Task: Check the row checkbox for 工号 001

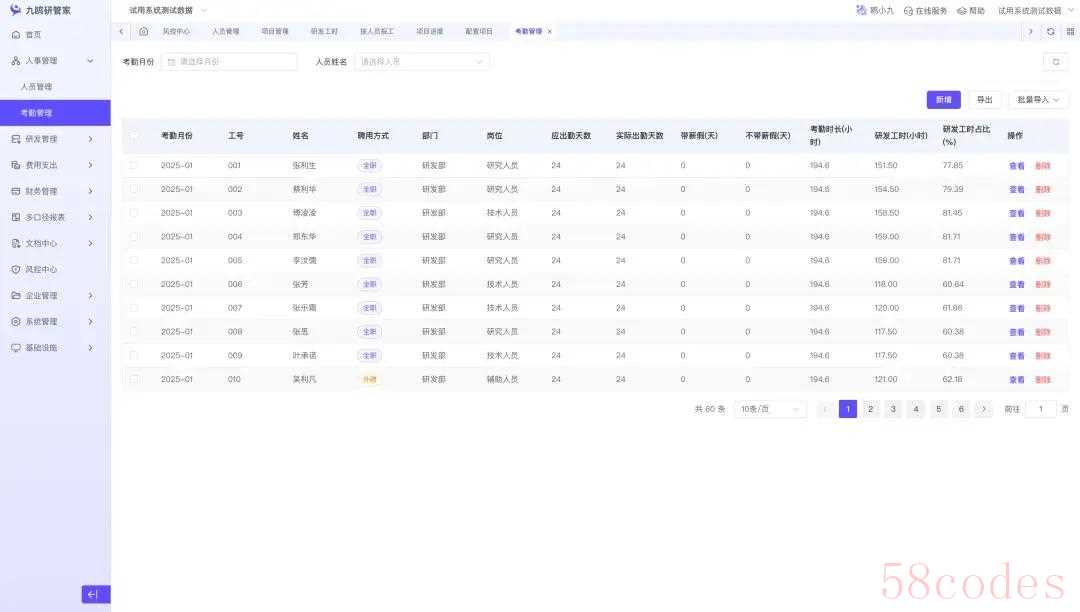Action: (134, 165)
